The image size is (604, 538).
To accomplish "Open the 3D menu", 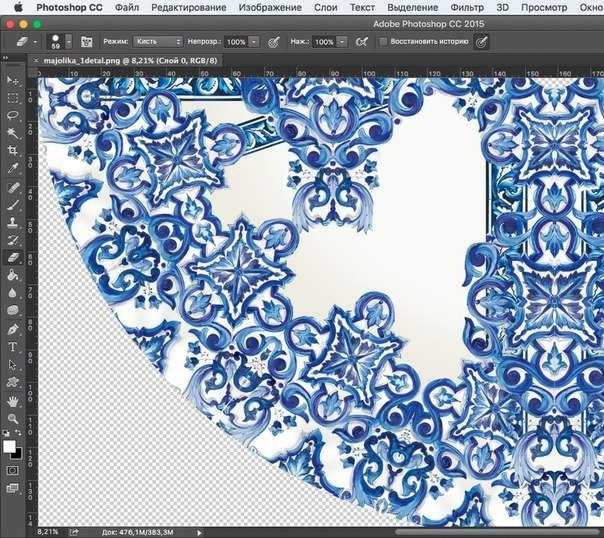I will point(502,7).
